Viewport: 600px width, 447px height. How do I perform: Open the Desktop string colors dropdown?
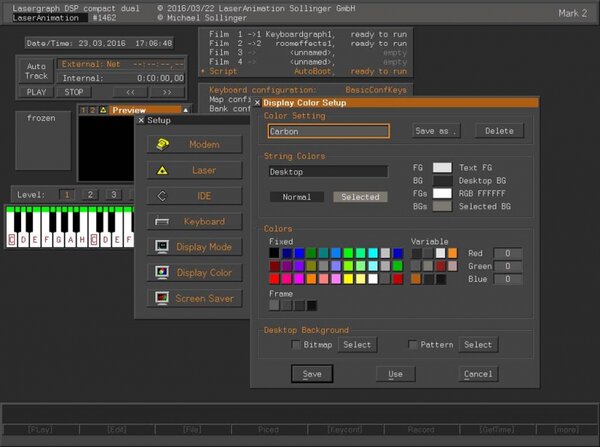pos(328,171)
